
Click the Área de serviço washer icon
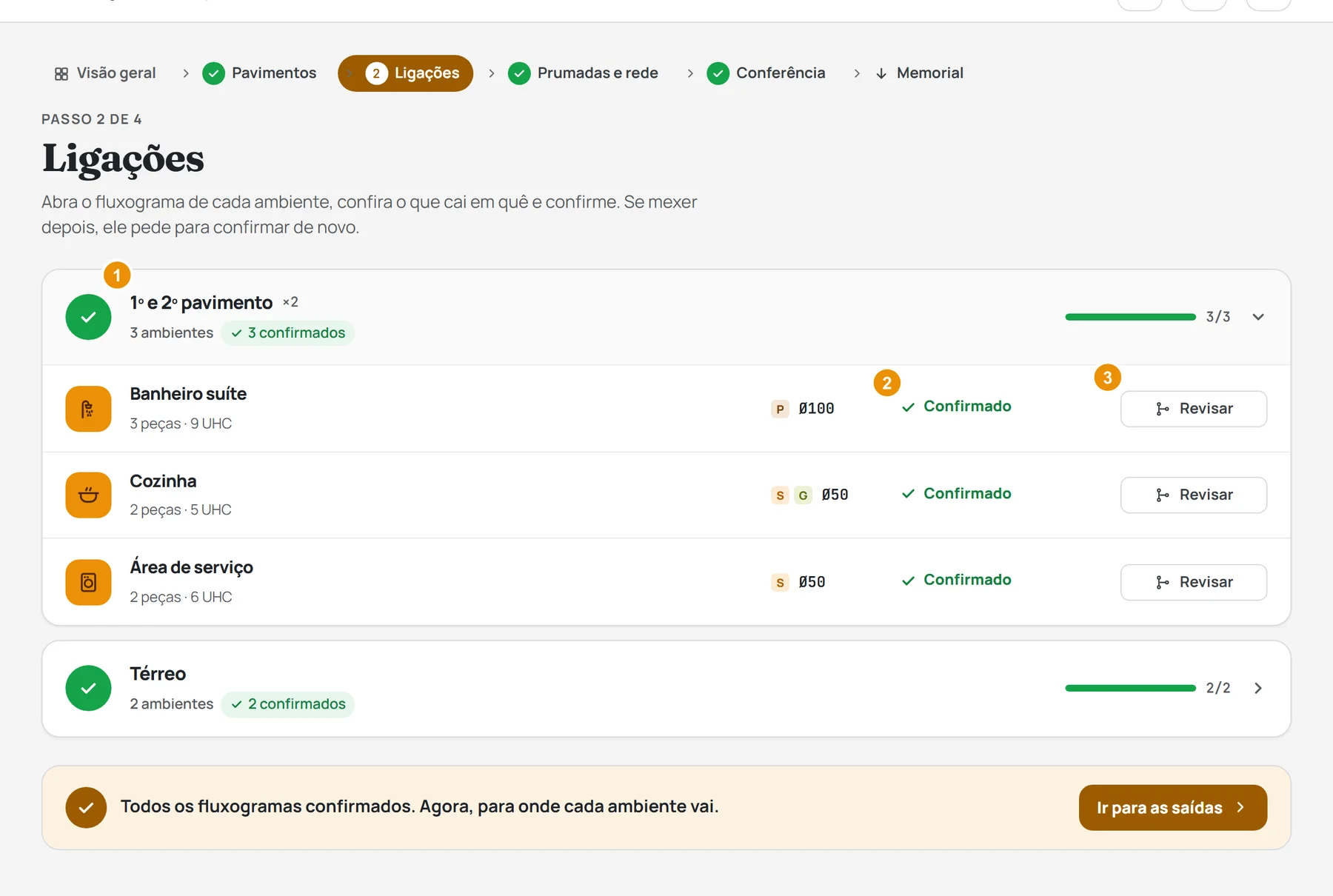click(88, 582)
